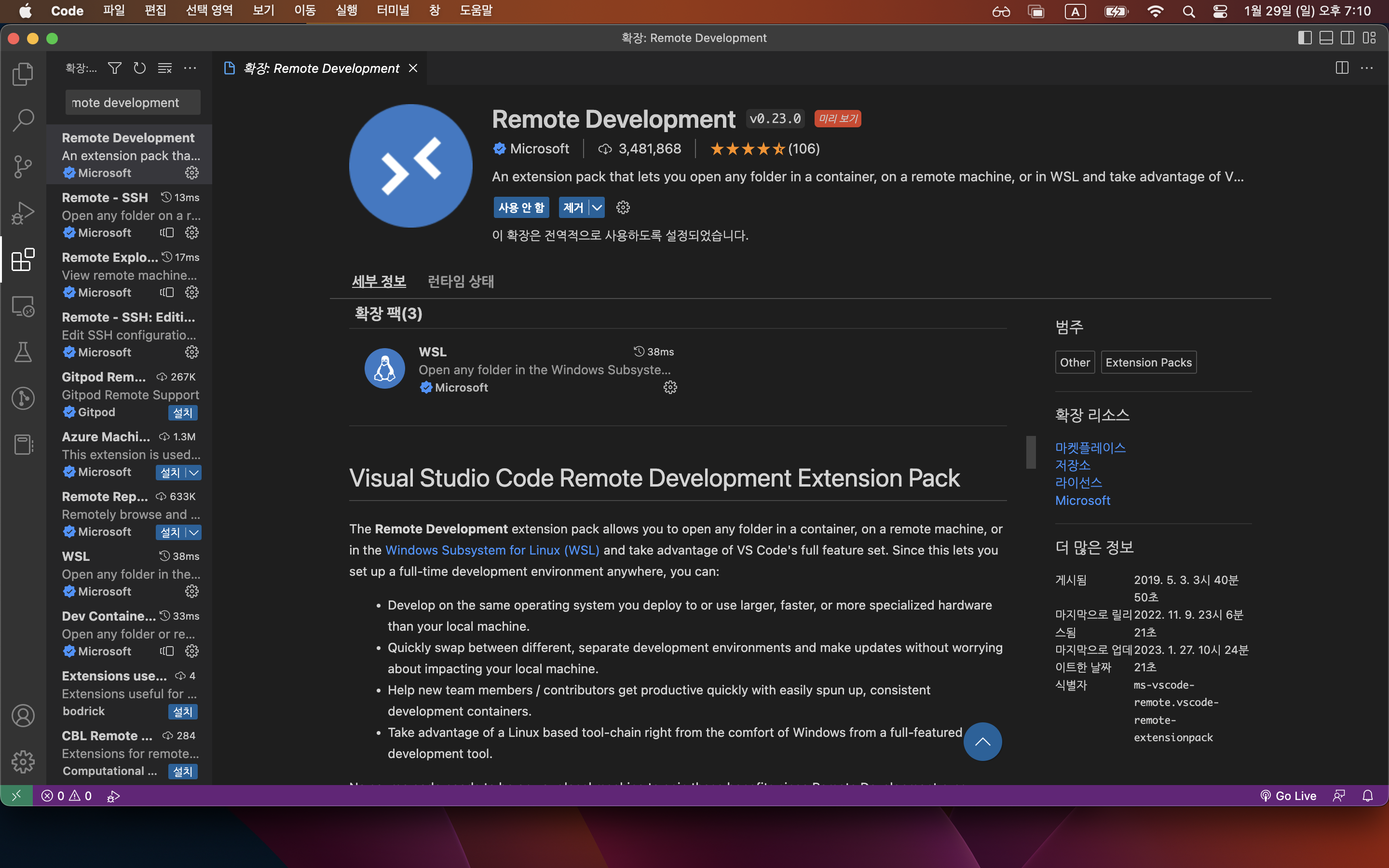Open the Extensions view icon
The height and width of the screenshot is (868, 1389).
[23, 259]
